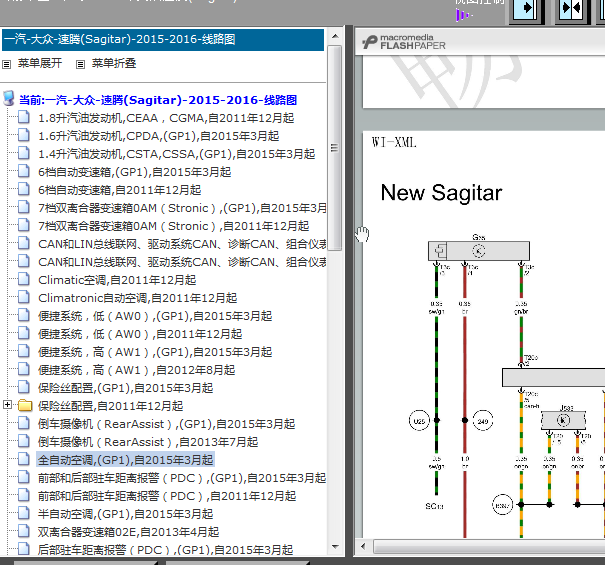The height and width of the screenshot is (565, 605).
Task: Click the computer icon beside 当前 root node
Action: [9, 99]
